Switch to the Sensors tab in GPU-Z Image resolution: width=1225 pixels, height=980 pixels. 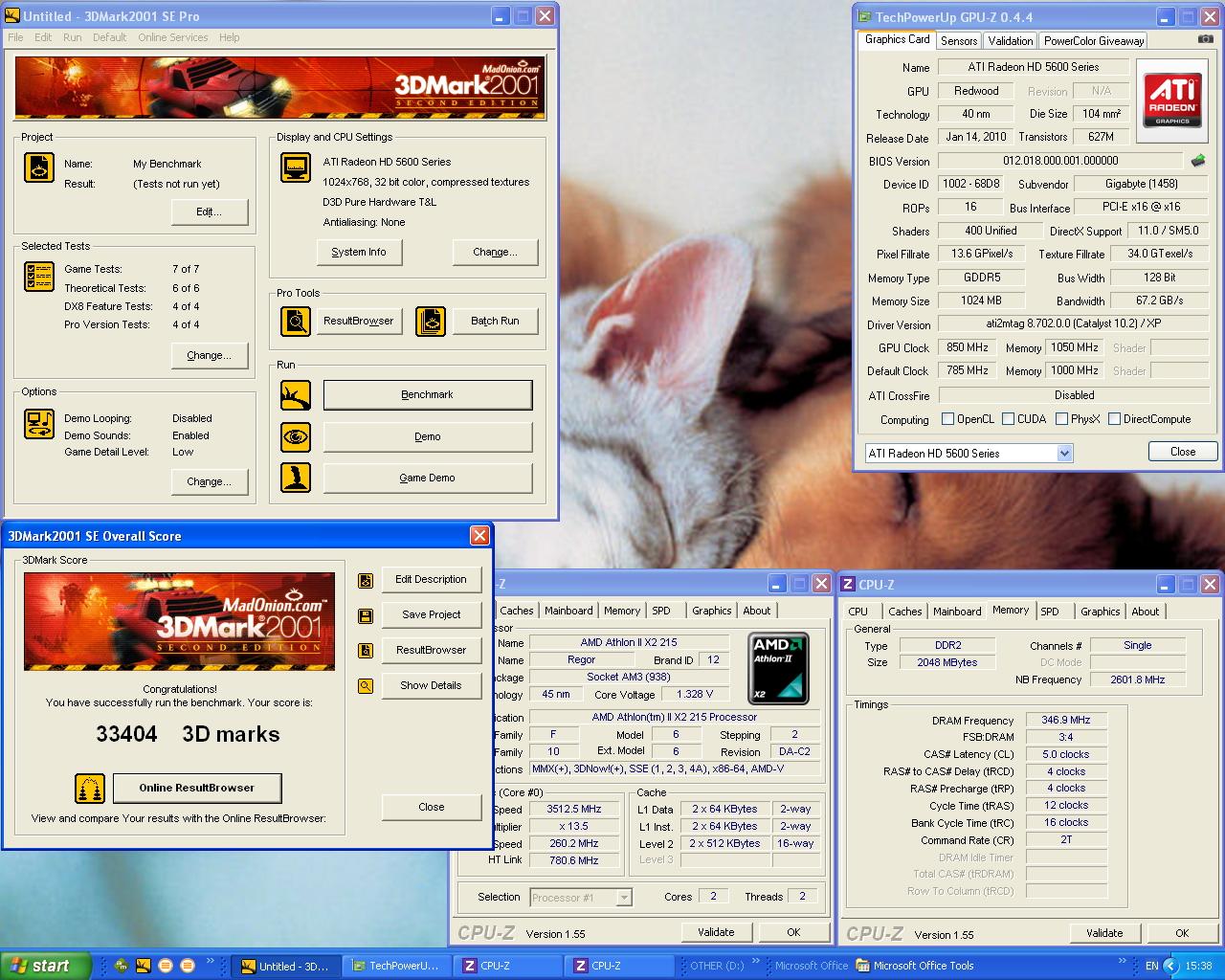coord(959,41)
